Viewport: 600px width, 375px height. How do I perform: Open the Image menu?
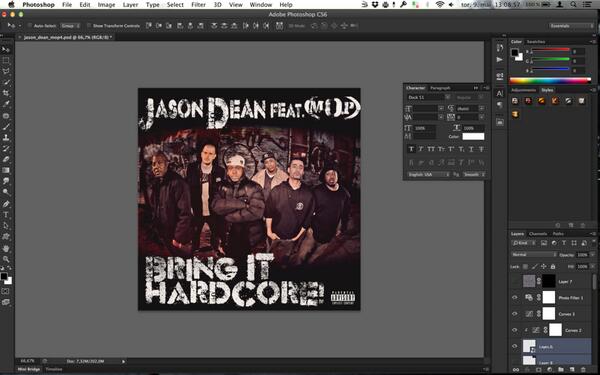[x=106, y=5]
